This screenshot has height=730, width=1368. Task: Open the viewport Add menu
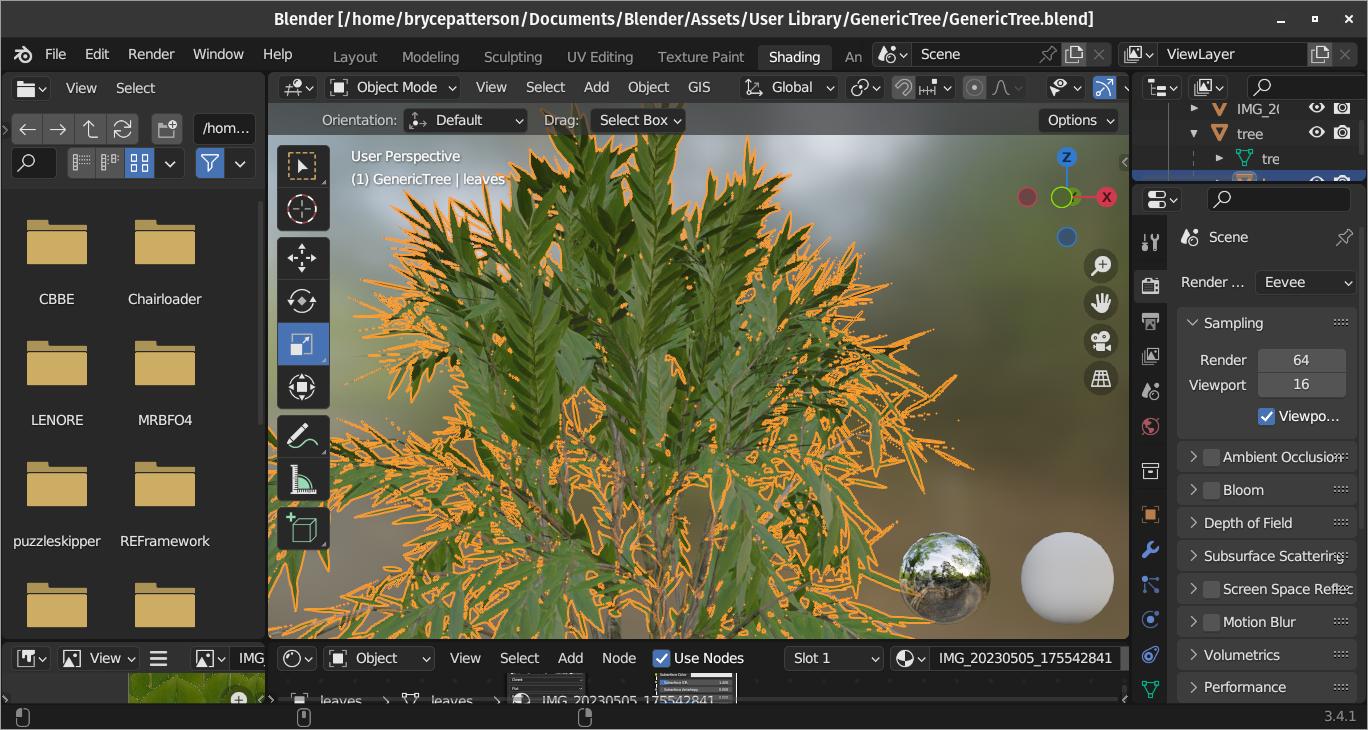pyautogui.click(x=596, y=88)
